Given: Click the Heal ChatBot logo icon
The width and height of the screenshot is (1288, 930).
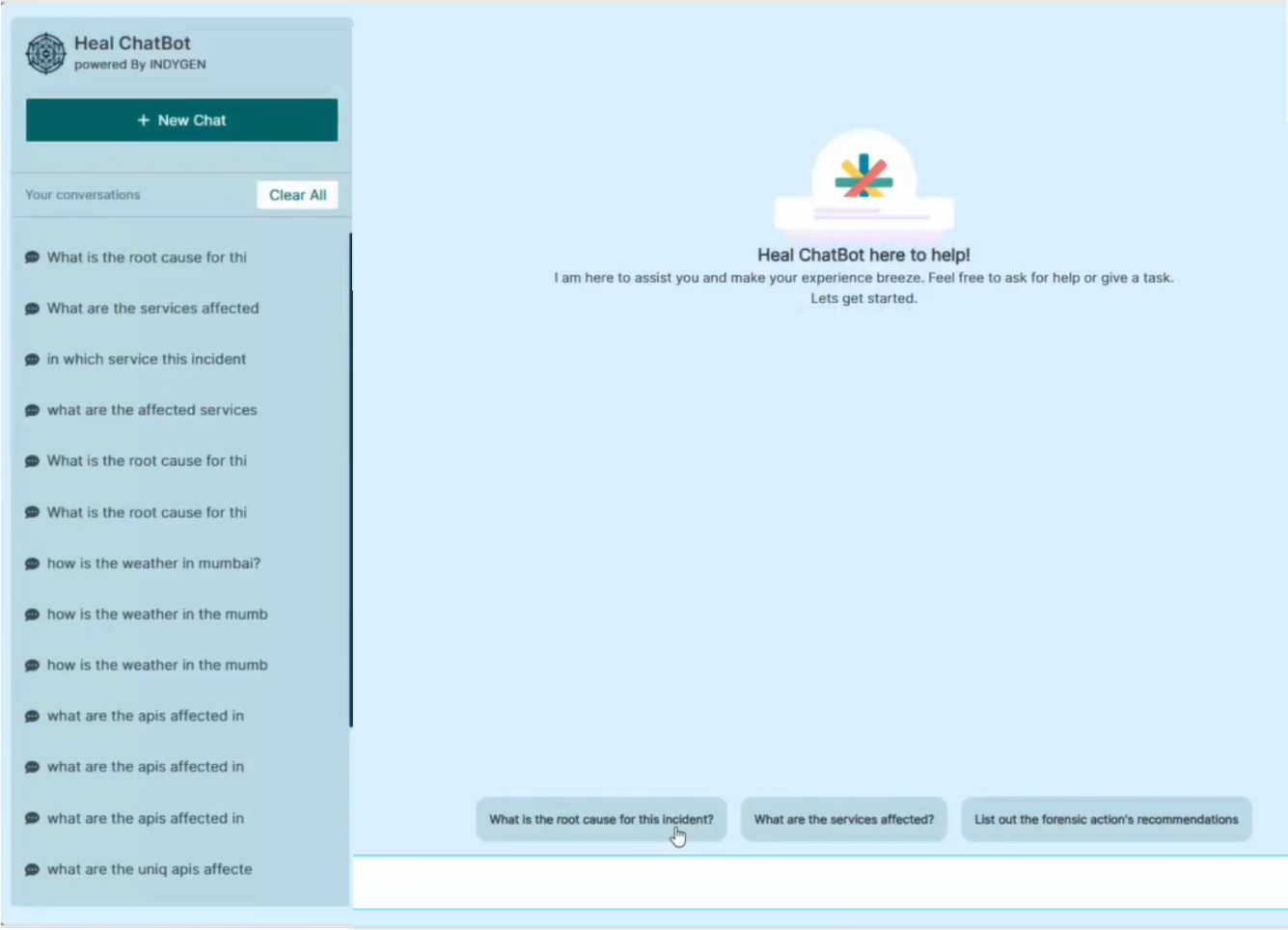Looking at the screenshot, I should tap(45, 53).
